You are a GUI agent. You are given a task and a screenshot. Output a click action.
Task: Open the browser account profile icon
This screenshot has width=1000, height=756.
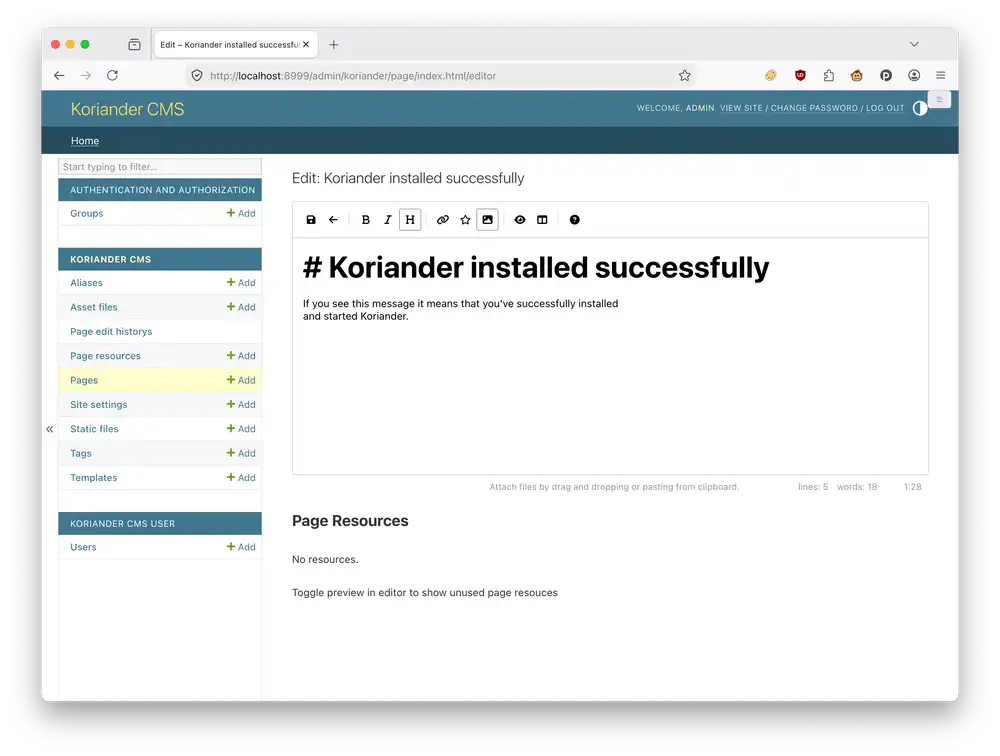[x=914, y=75]
